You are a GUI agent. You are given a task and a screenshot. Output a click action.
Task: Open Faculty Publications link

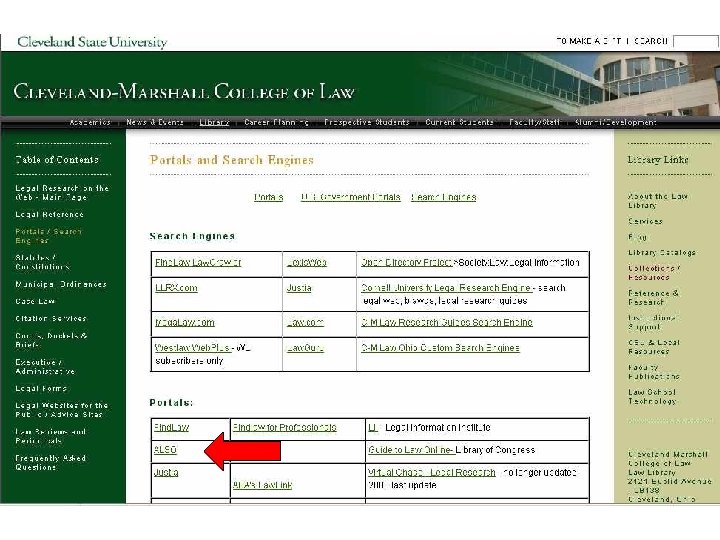(x=654, y=372)
